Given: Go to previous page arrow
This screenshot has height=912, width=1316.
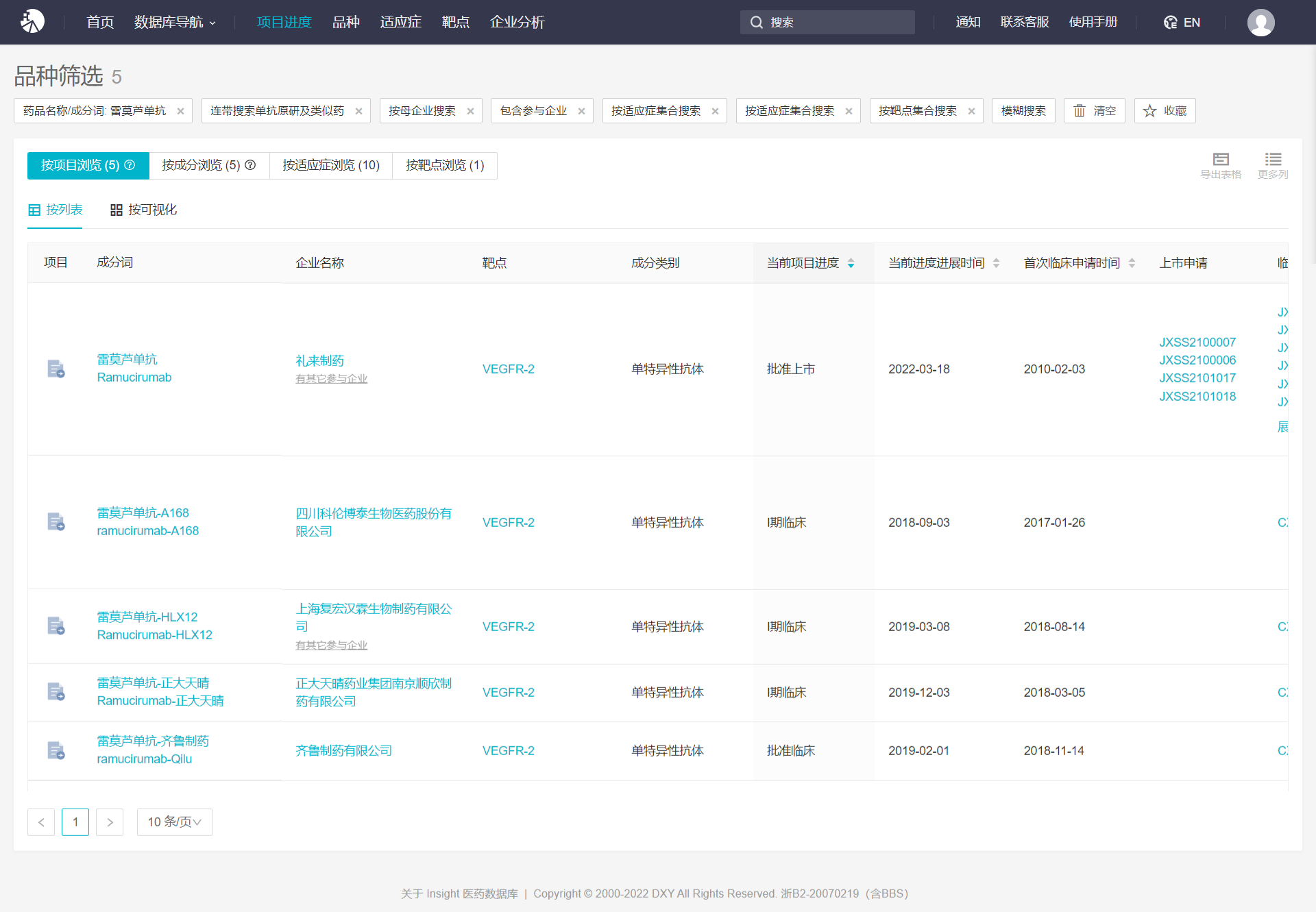Looking at the screenshot, I should point(41,822).
